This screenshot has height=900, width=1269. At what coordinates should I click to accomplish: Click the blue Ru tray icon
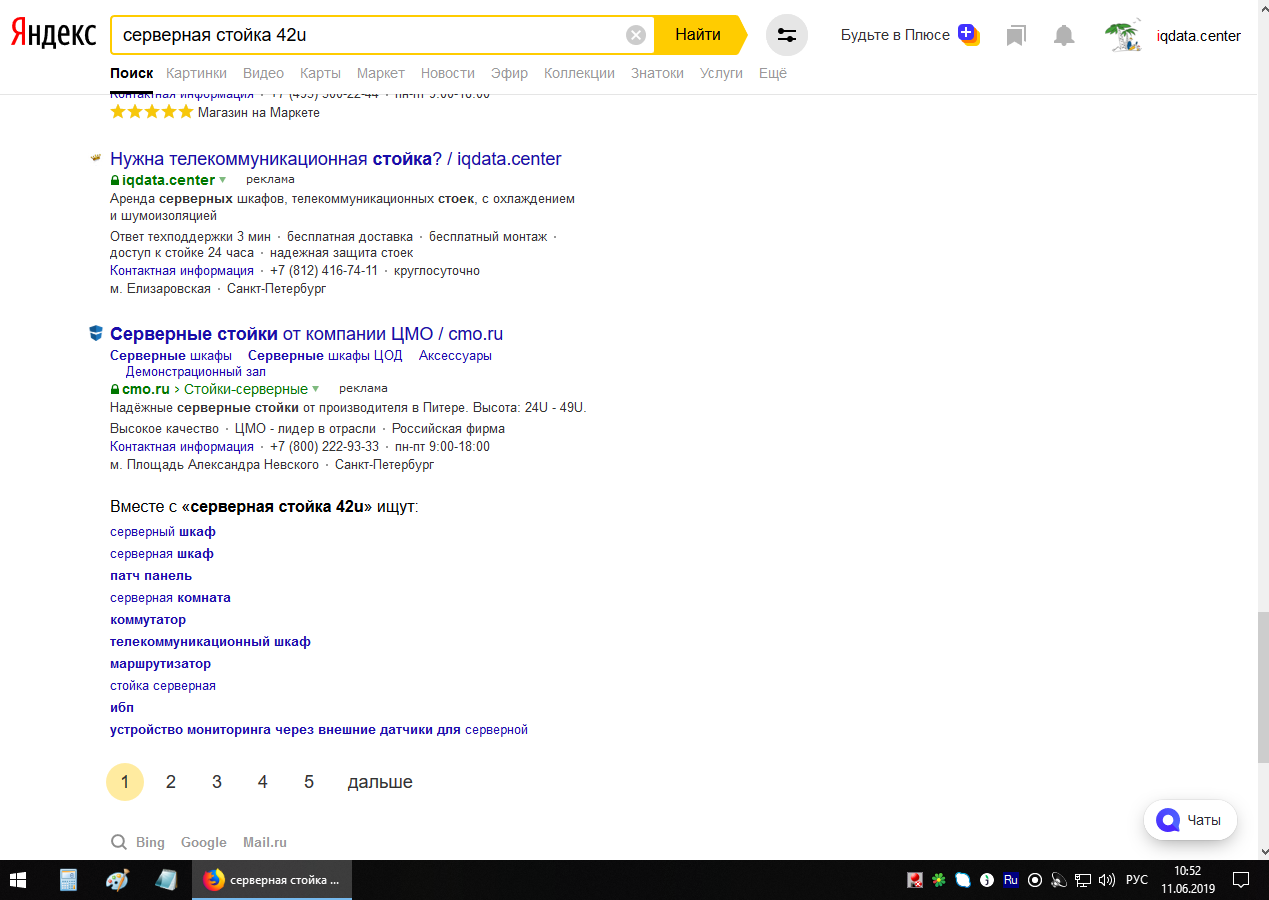pos(1011,880)
